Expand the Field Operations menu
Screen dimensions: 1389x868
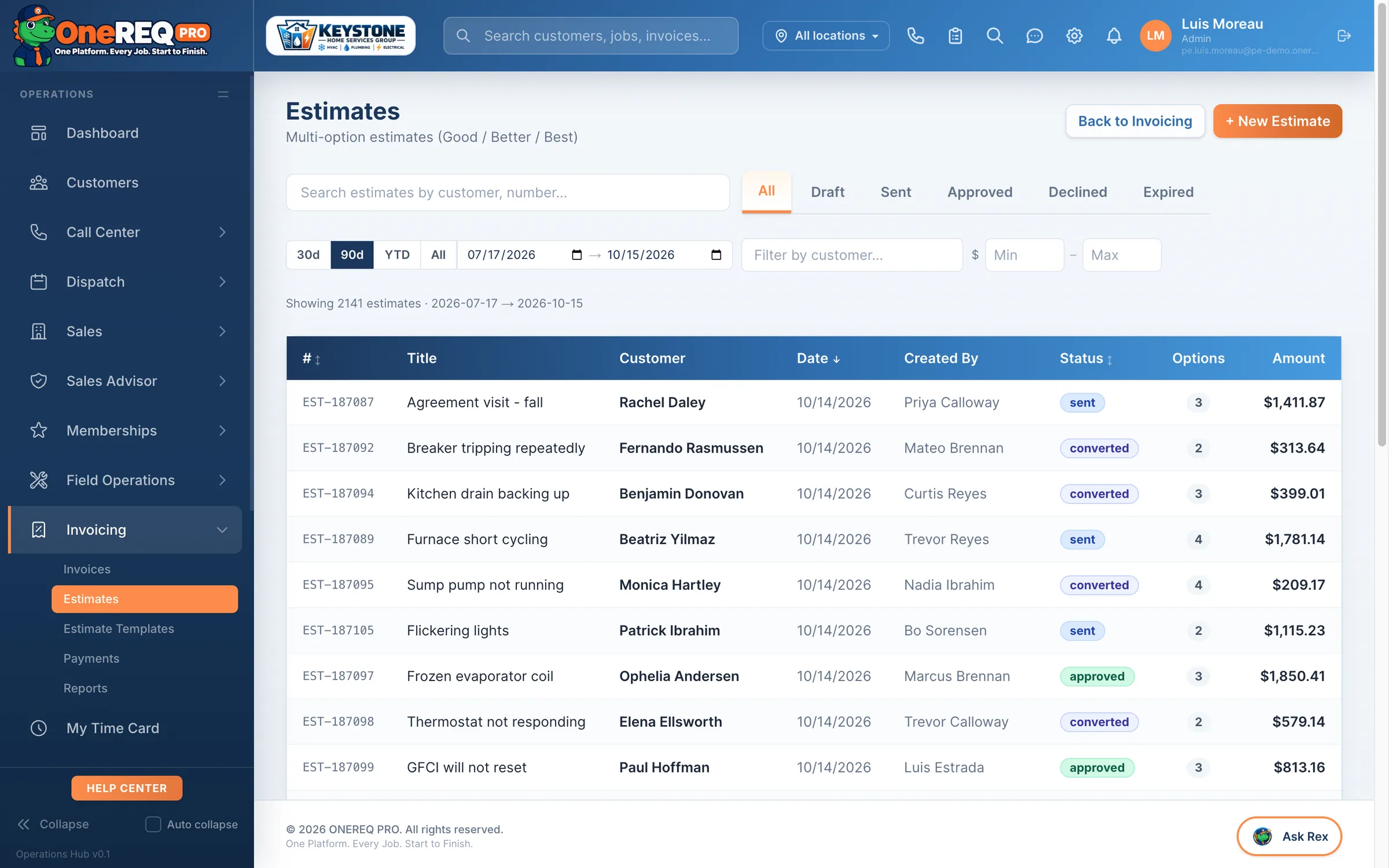click(125, 480)
